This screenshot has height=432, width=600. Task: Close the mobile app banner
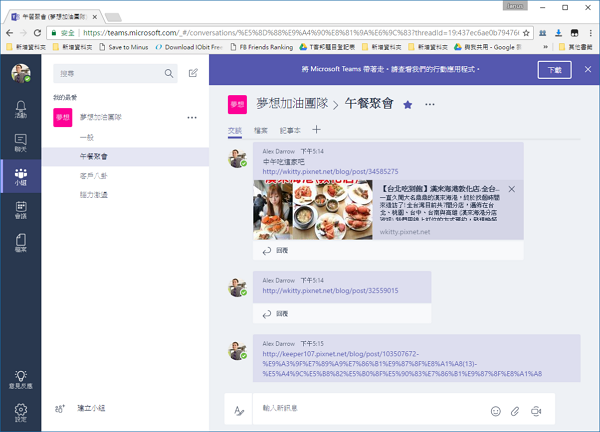coord(588,69)
